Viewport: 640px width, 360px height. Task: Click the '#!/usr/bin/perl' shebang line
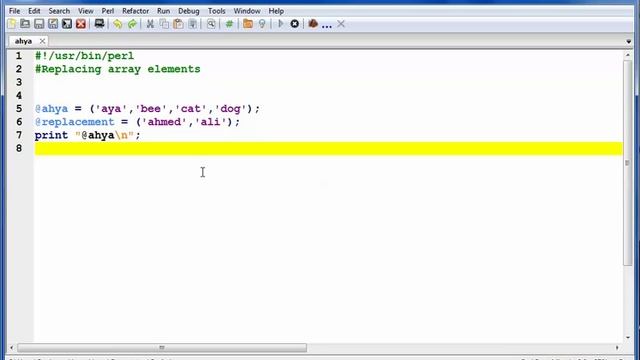click(x=84, y=56)
